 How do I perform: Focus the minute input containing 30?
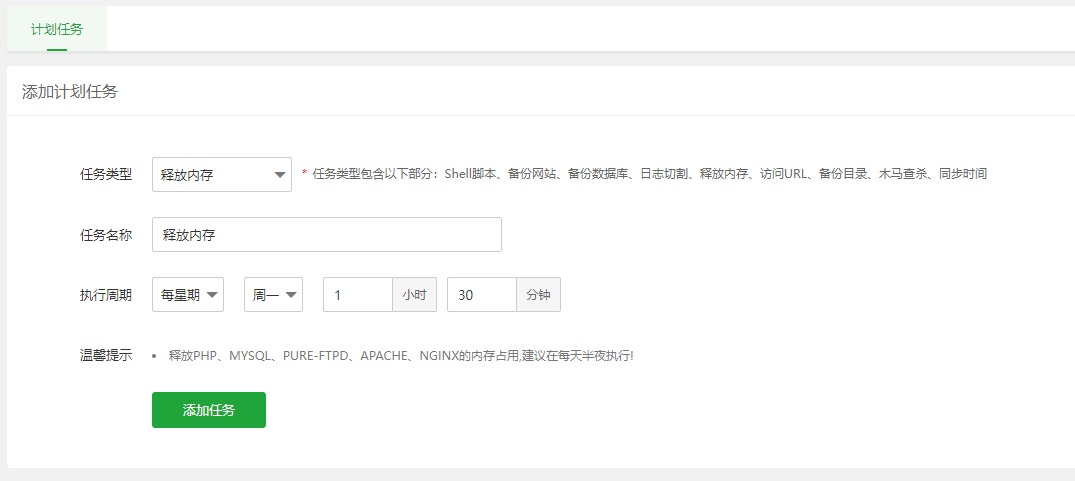(x=482, y=295)
